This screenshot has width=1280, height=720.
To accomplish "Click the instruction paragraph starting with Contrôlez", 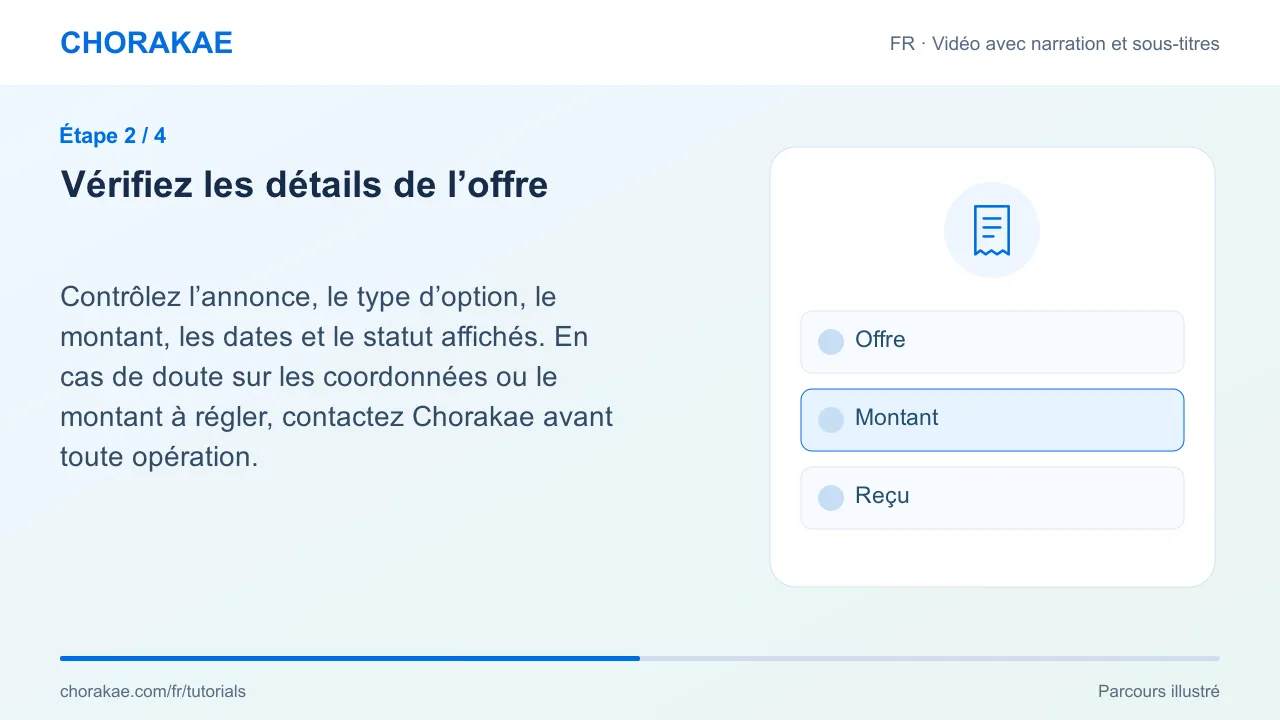I will point(337,377).
